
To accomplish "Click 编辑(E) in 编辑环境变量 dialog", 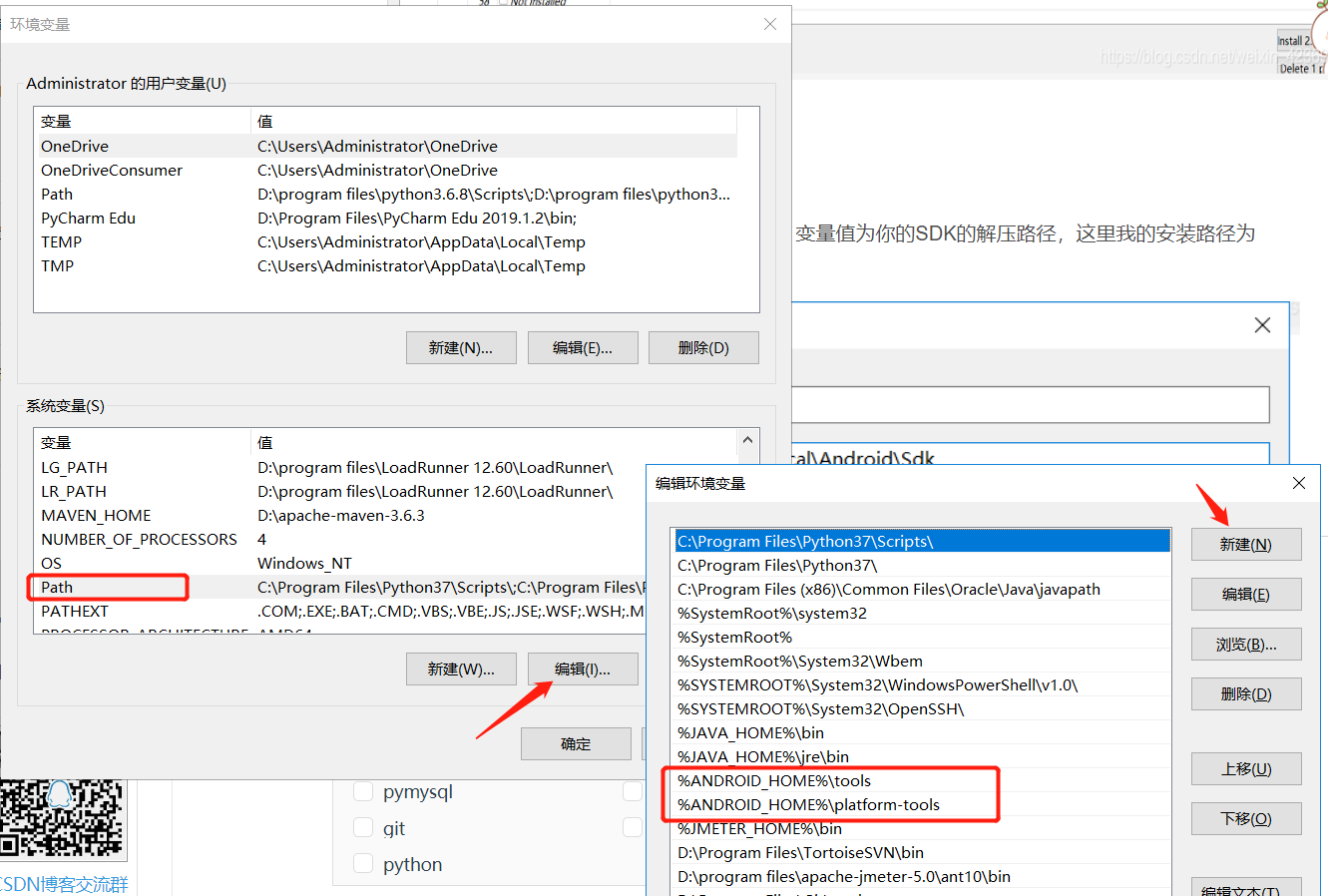I will [x=1246, y=595].
